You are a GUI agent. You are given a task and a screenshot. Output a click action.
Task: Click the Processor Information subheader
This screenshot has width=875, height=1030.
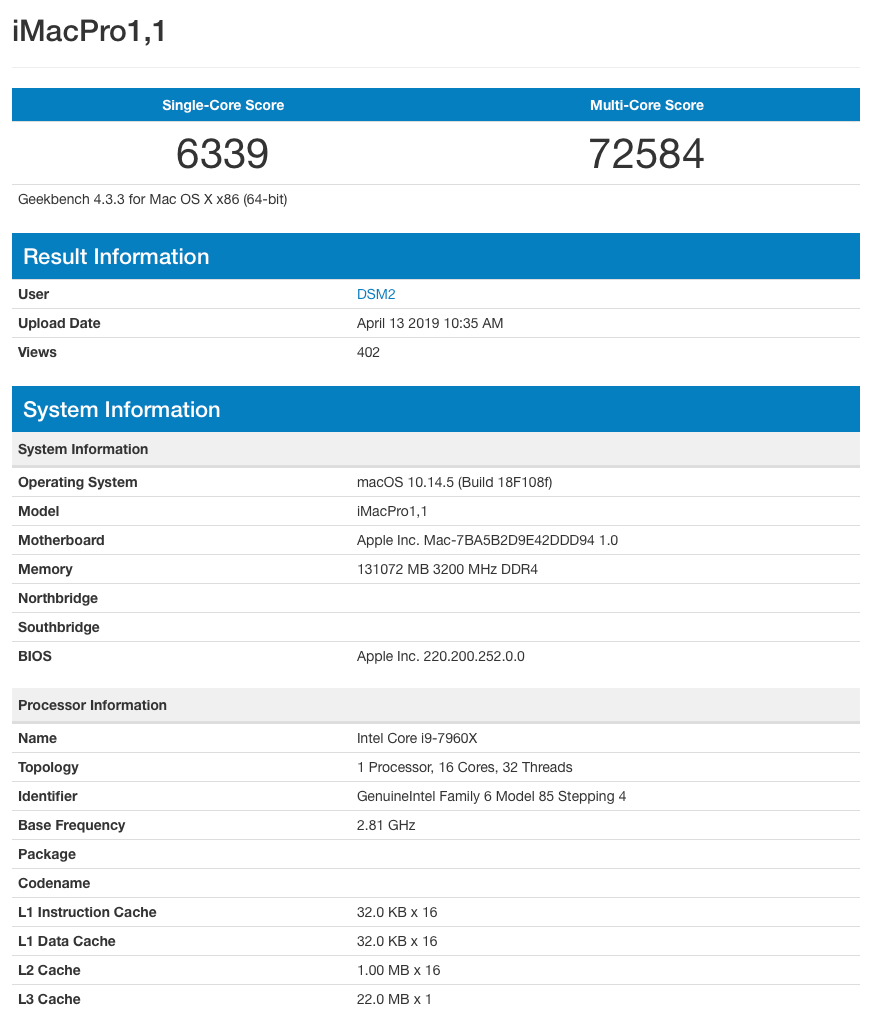[436, 705]
